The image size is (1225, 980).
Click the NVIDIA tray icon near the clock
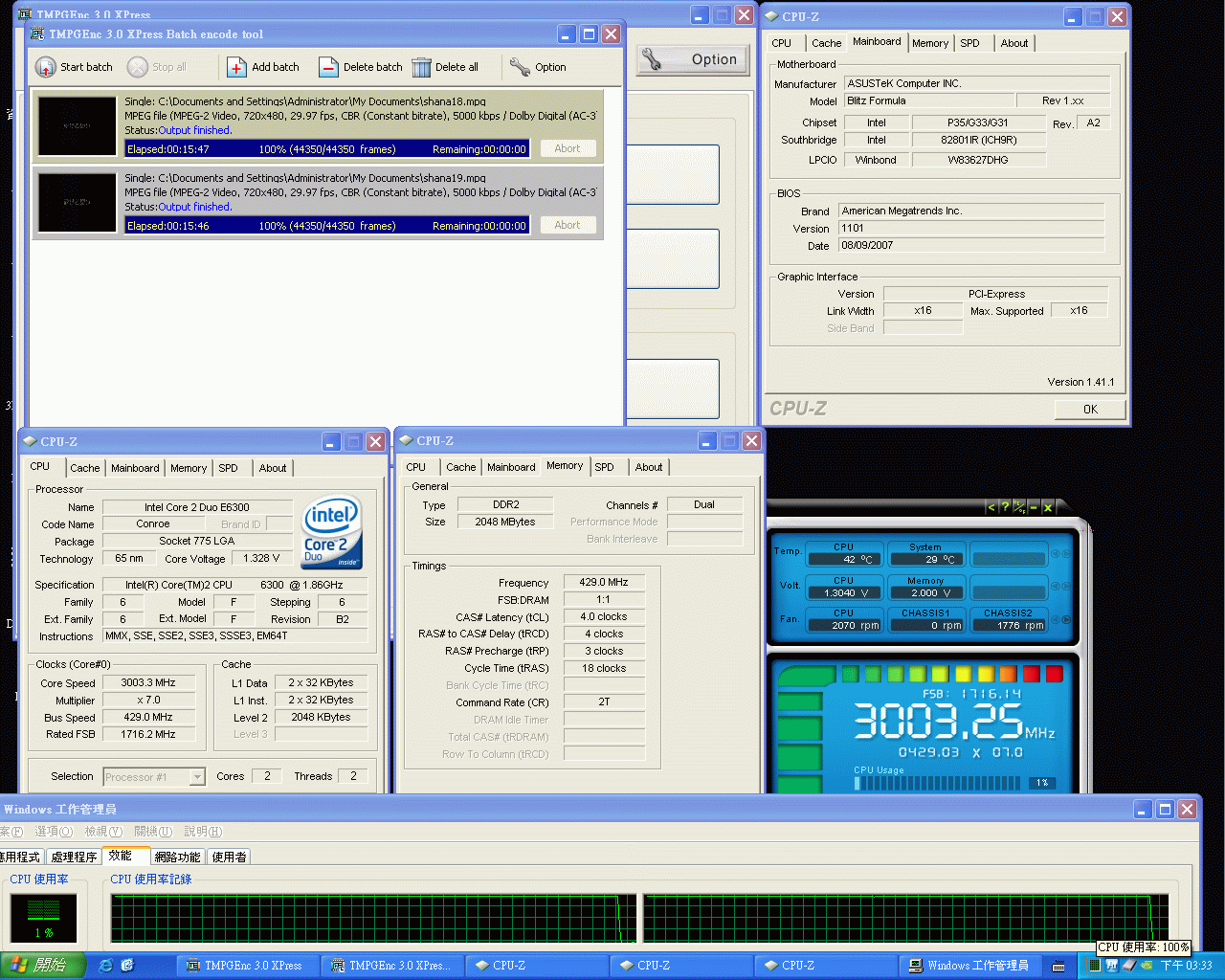click(x=1147, y=966)
